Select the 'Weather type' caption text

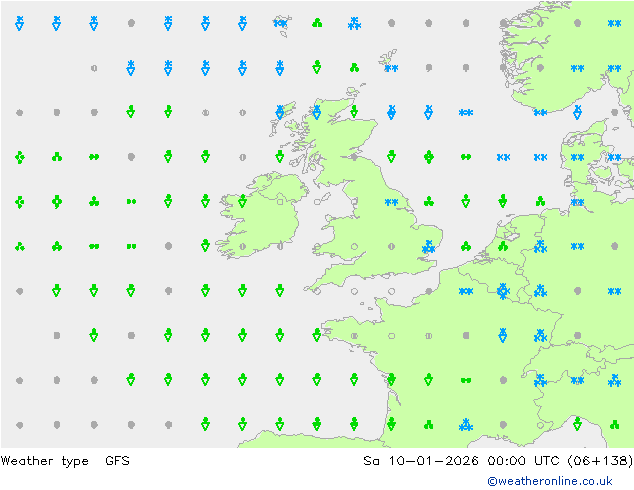pyautogui.click(x=44, y=460)
